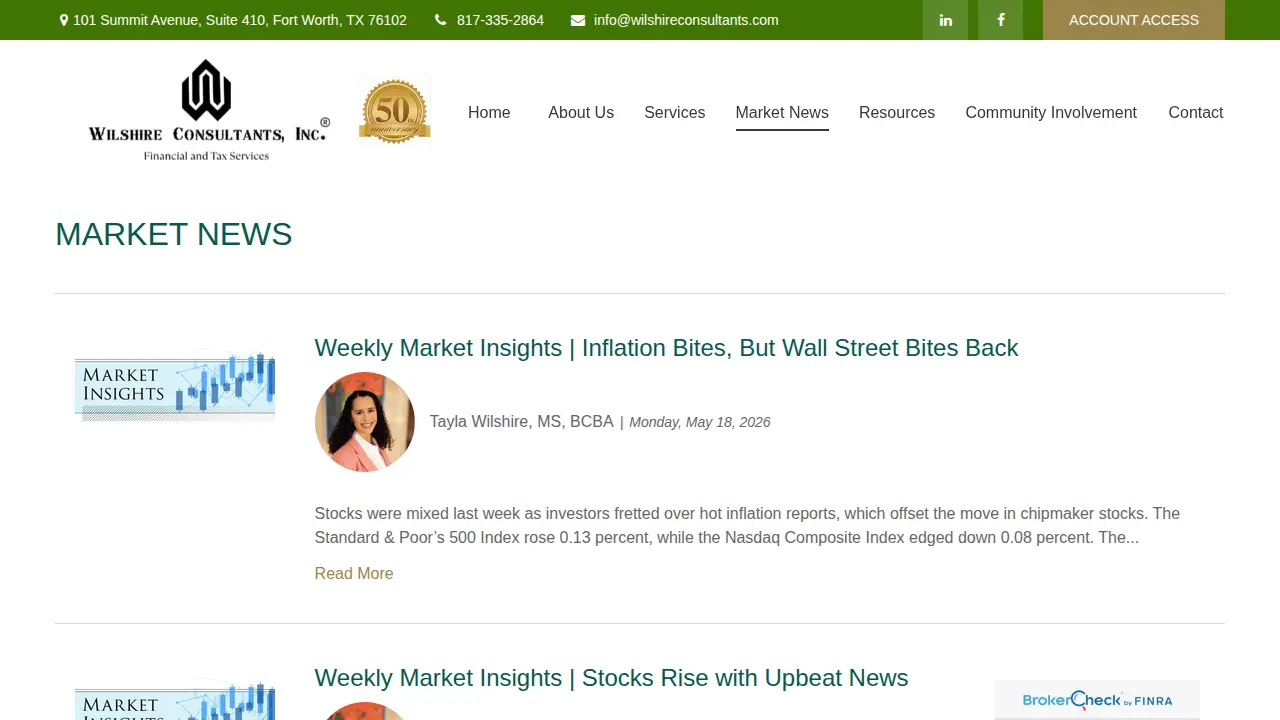Click the 817-335-2864 phone number
The image size is (1280, 720).
coord(500,20)
